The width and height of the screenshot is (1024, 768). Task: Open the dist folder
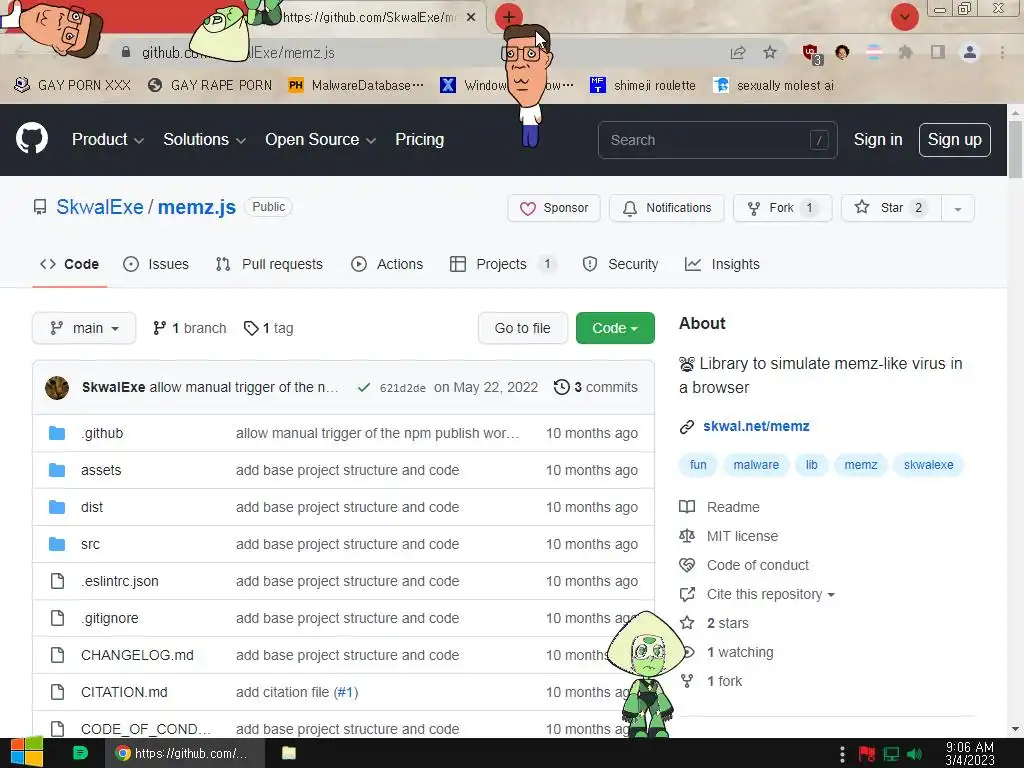92,507
